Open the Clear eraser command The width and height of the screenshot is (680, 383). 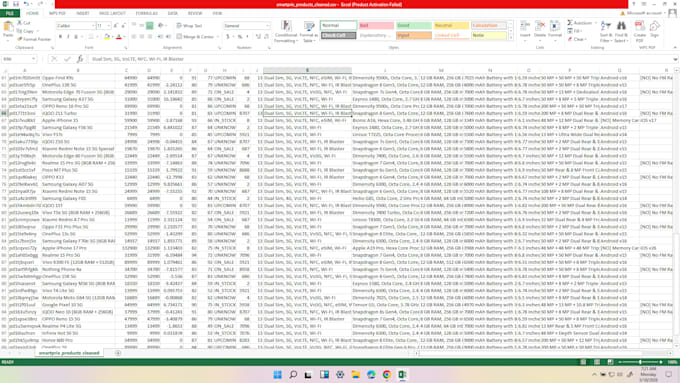[577, 39]
